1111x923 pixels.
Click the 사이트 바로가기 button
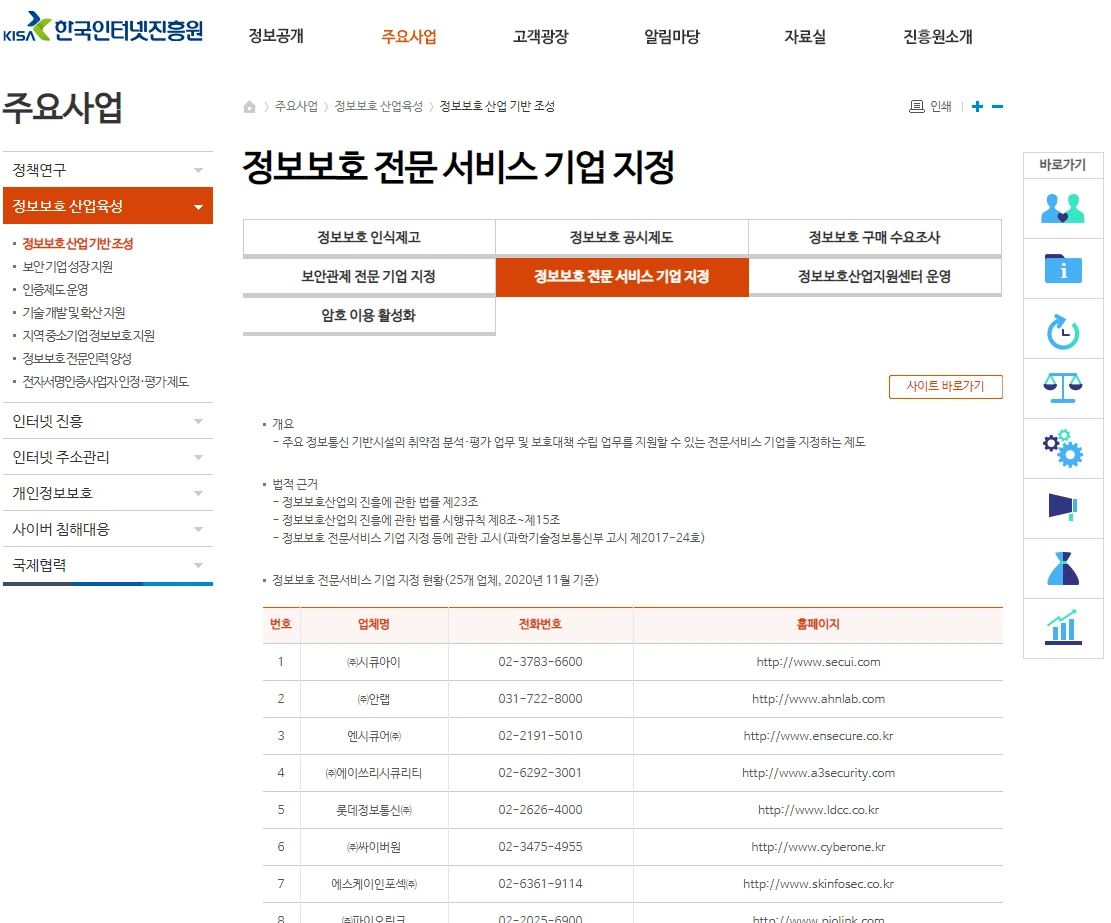[x=945, y=386]
